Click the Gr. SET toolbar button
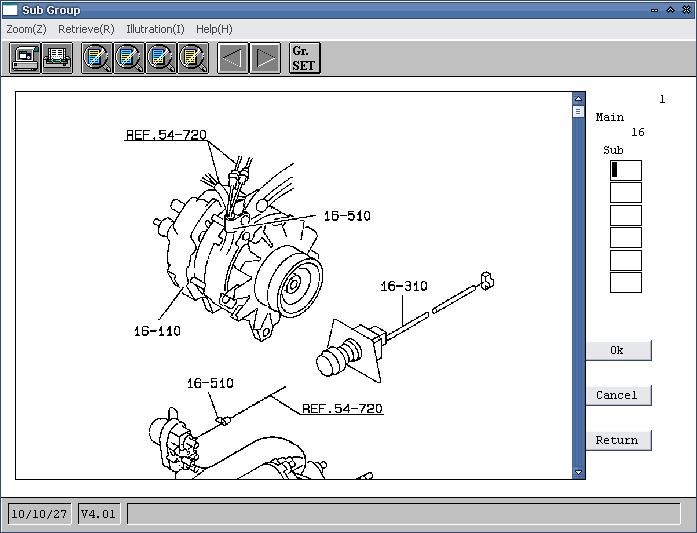 304,58
